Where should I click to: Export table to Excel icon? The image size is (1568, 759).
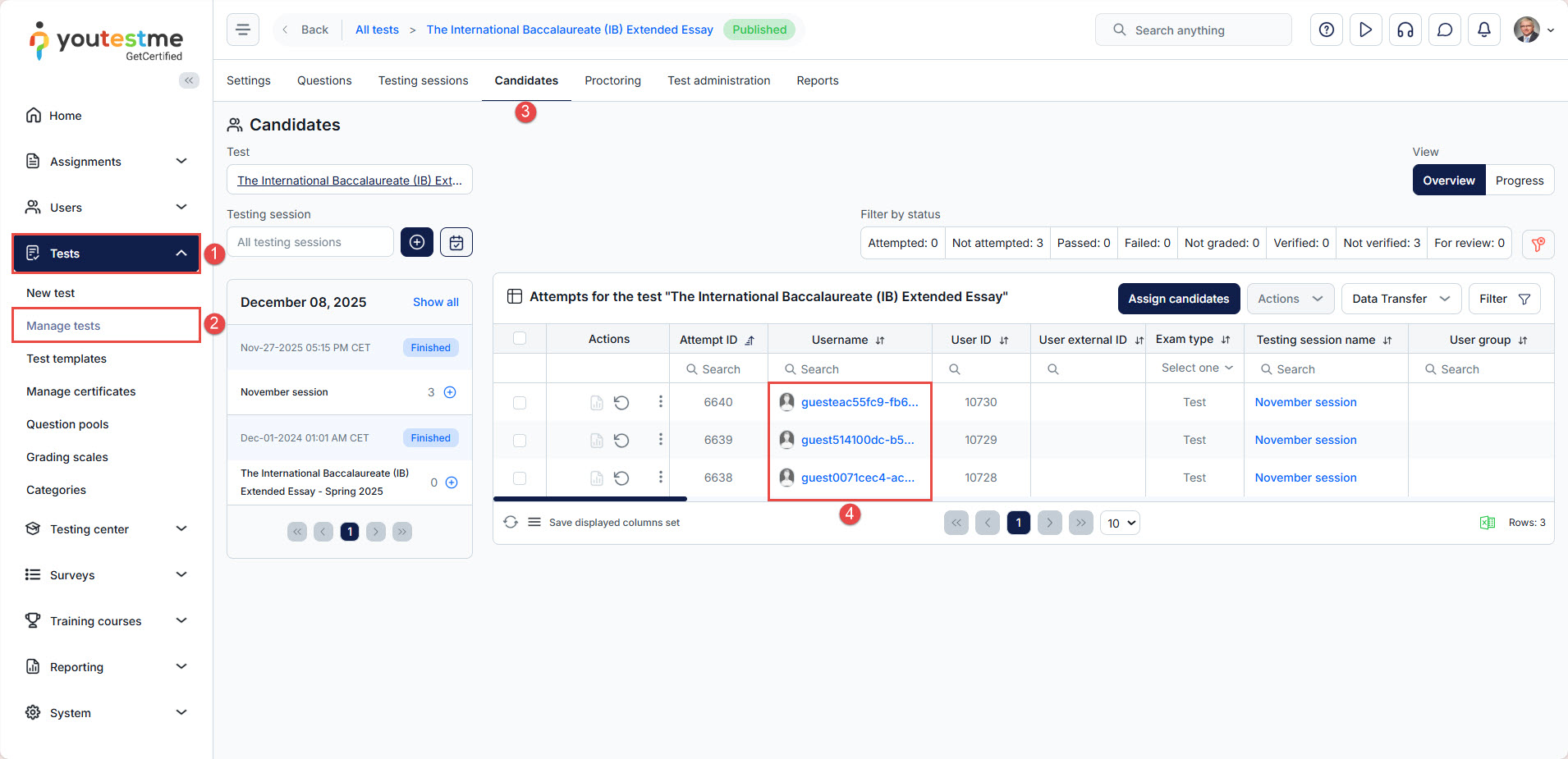pos(1487,523)
